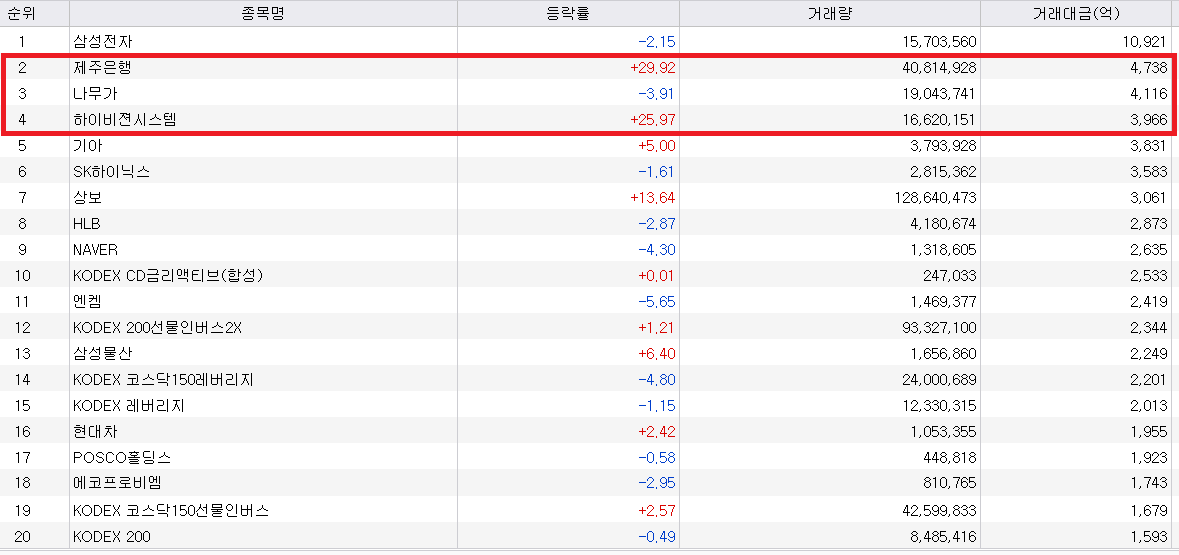Select the +5.00 change rate for 기아
The width and height of the screenshot is (1179, 555).
tap(656, 146)
